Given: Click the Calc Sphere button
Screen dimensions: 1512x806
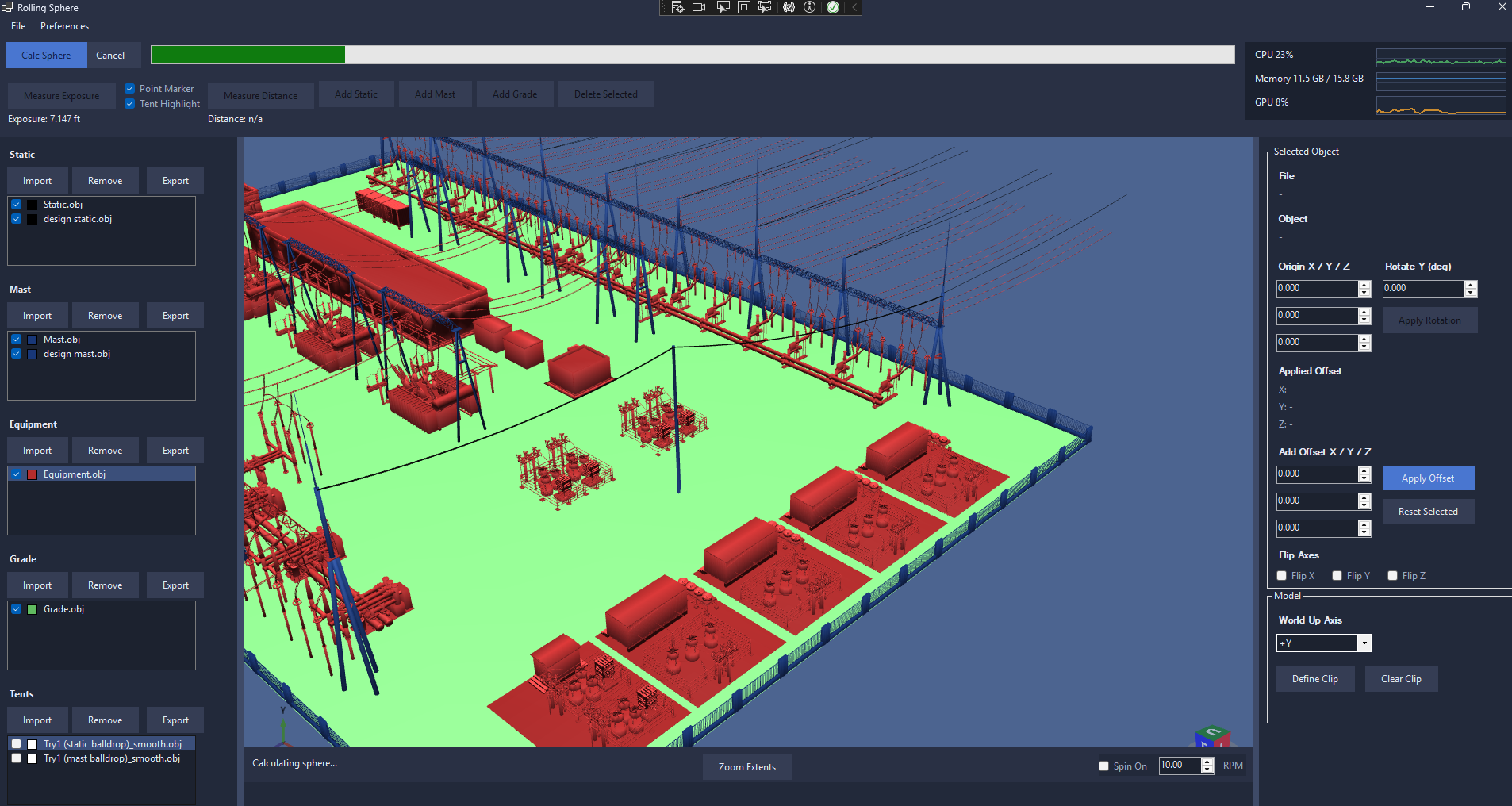Looking at the screenshot, I should click(x=46, y=56).
